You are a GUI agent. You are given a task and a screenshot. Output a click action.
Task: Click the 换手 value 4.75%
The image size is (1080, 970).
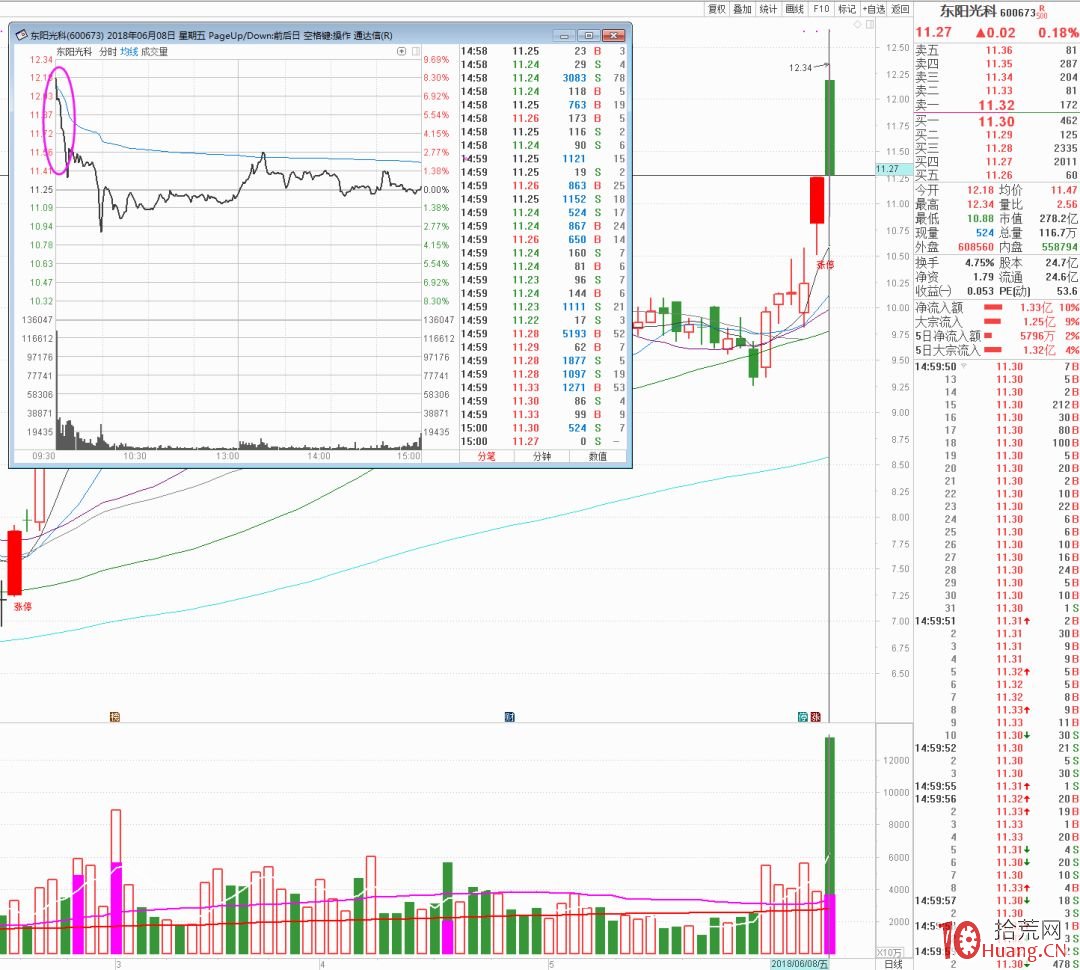[x=979, y=262]
